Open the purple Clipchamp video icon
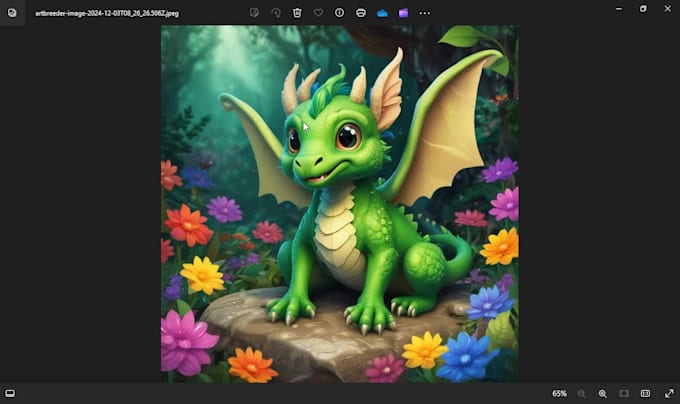Image resolution: width=680 pixels, height=404 pixels. [x=403, y=13]
